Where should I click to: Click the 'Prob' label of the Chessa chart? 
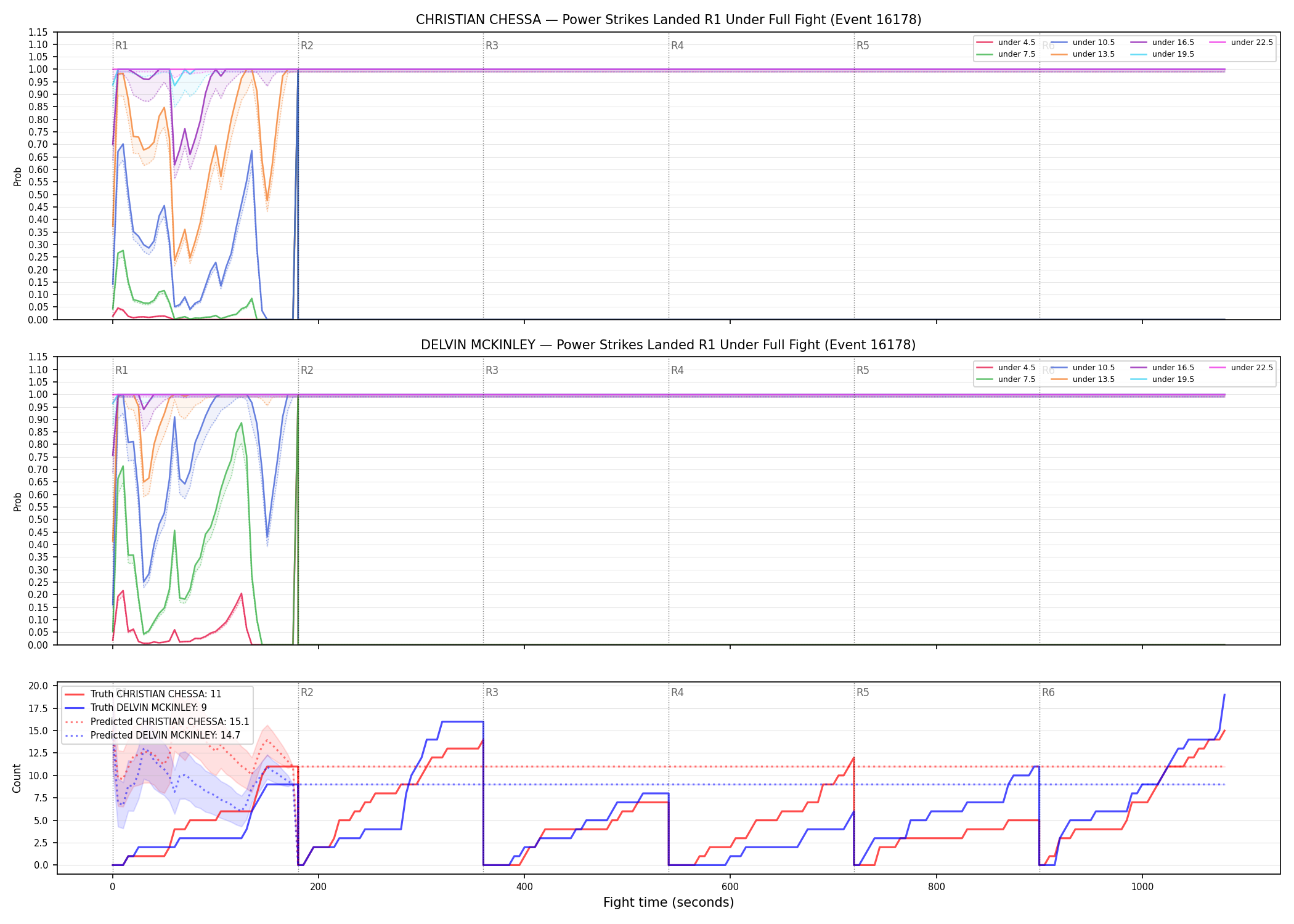click(x=17, y=176)
